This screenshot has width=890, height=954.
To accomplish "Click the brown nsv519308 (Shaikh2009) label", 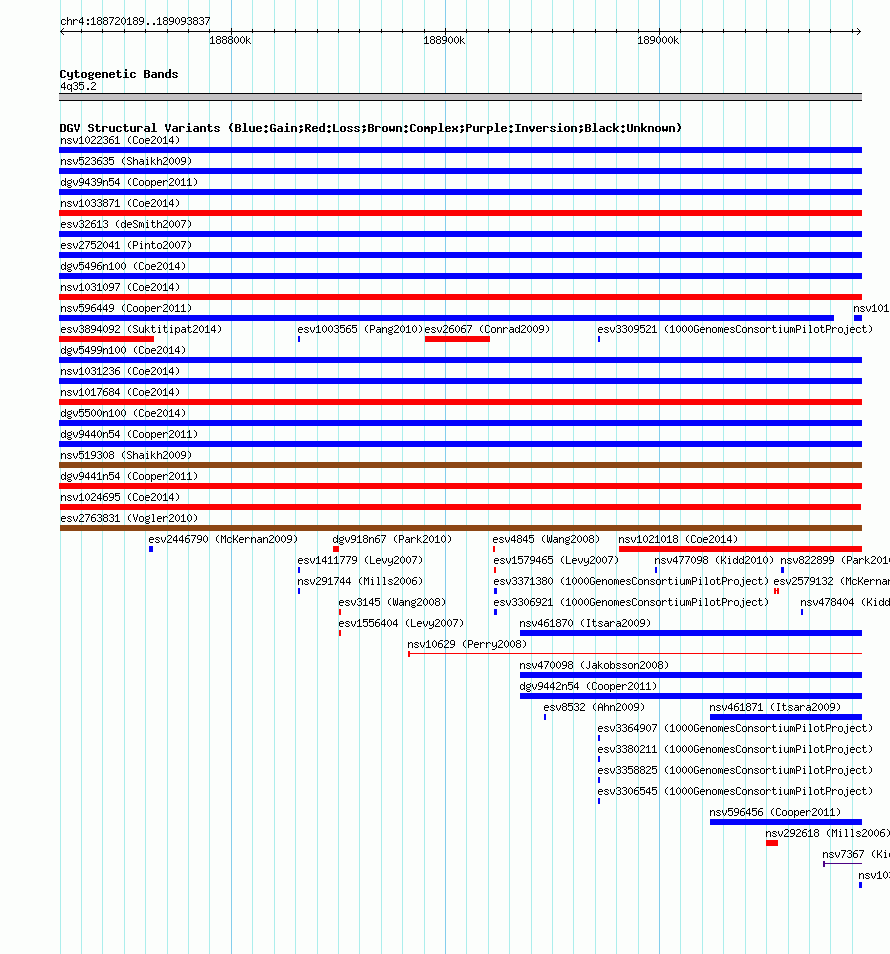I will [x=126, y=455].
